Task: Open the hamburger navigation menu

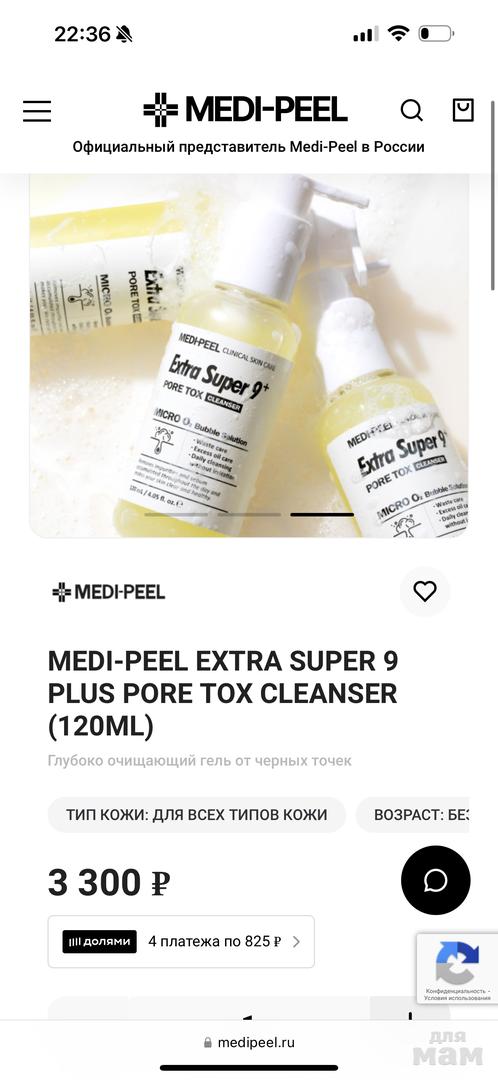Action: (37, 111)
